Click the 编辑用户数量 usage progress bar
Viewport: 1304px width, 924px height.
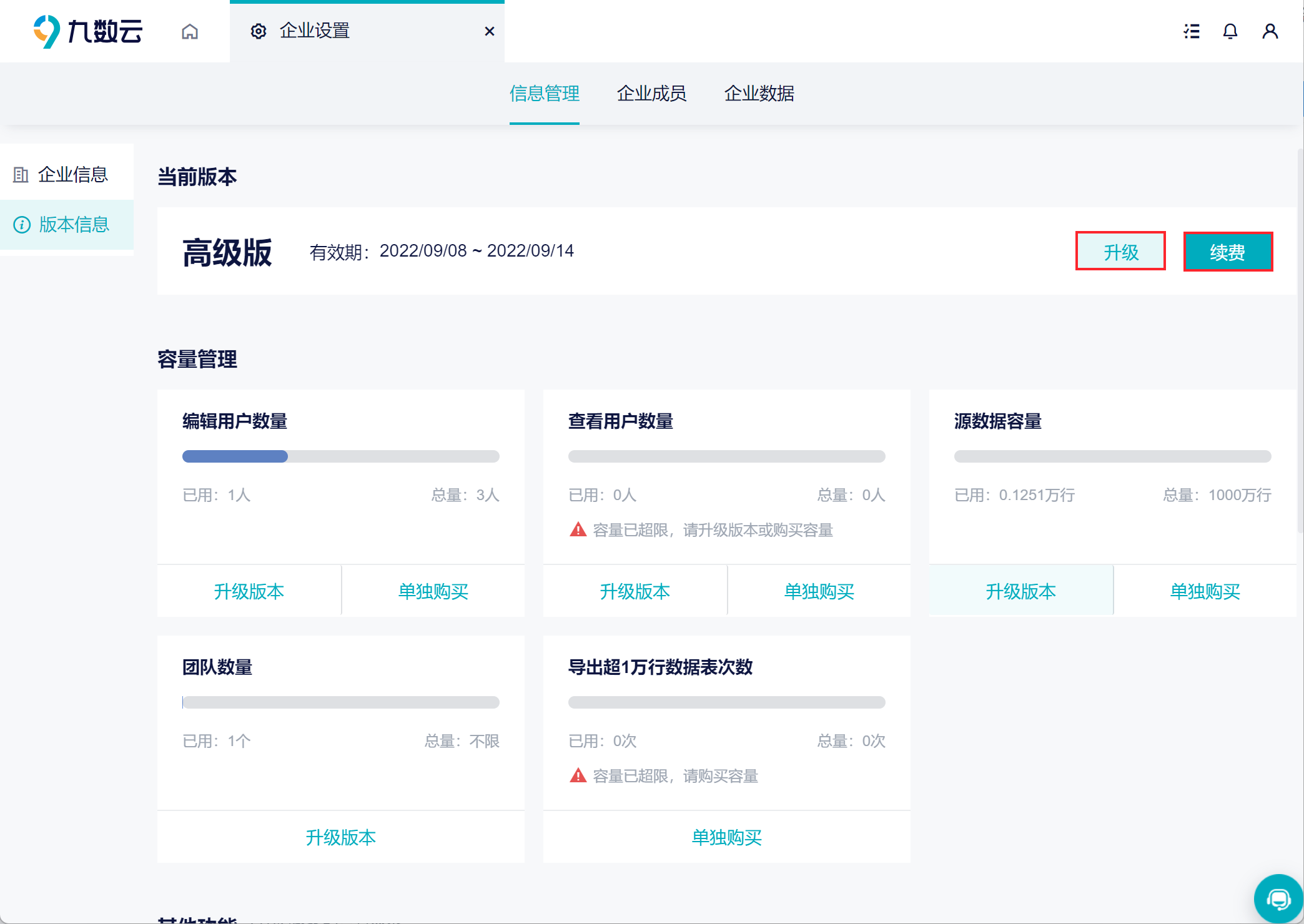340,456
